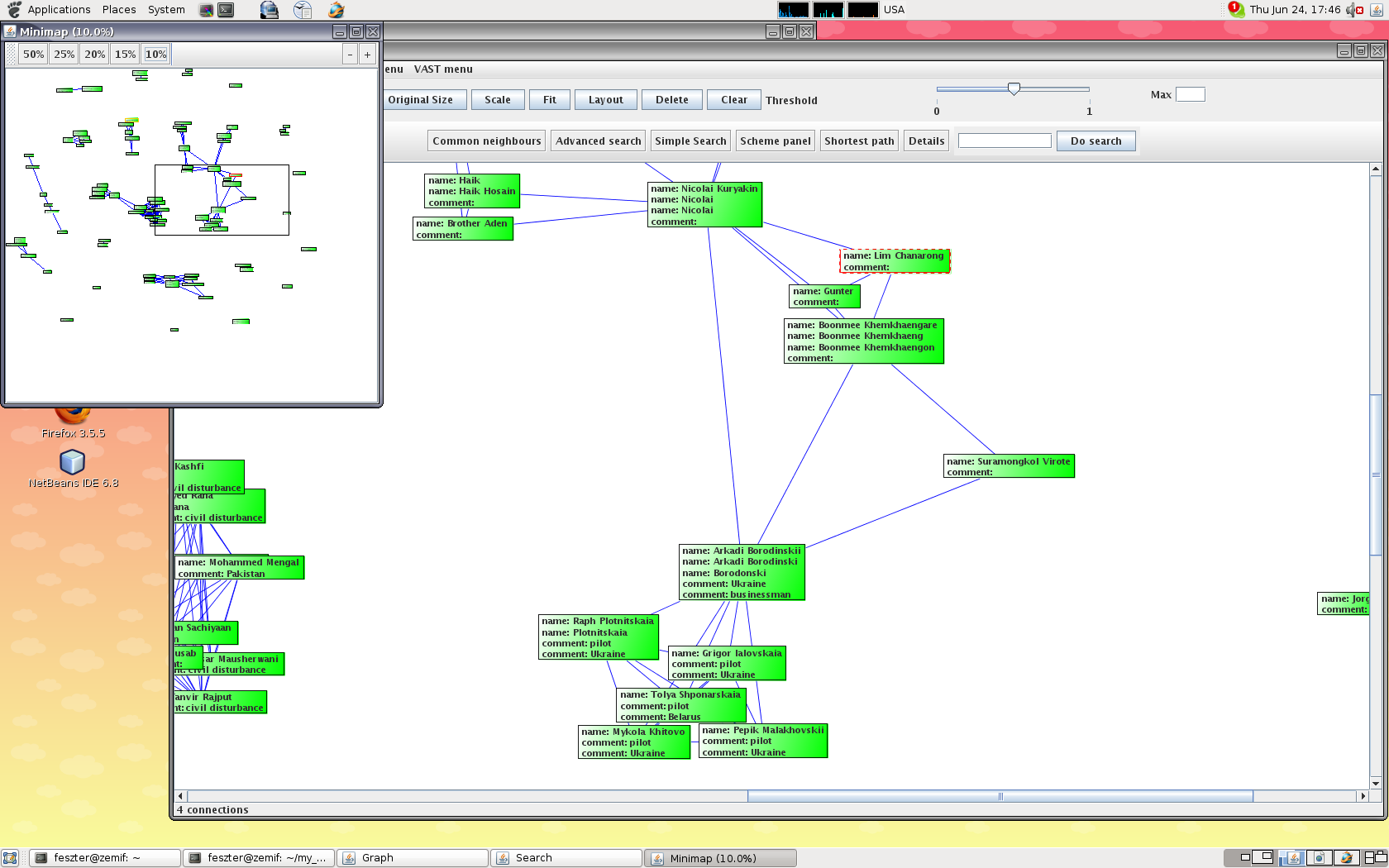
Task: Select the 10% minimap zoom level
Action: pos(156,55)
